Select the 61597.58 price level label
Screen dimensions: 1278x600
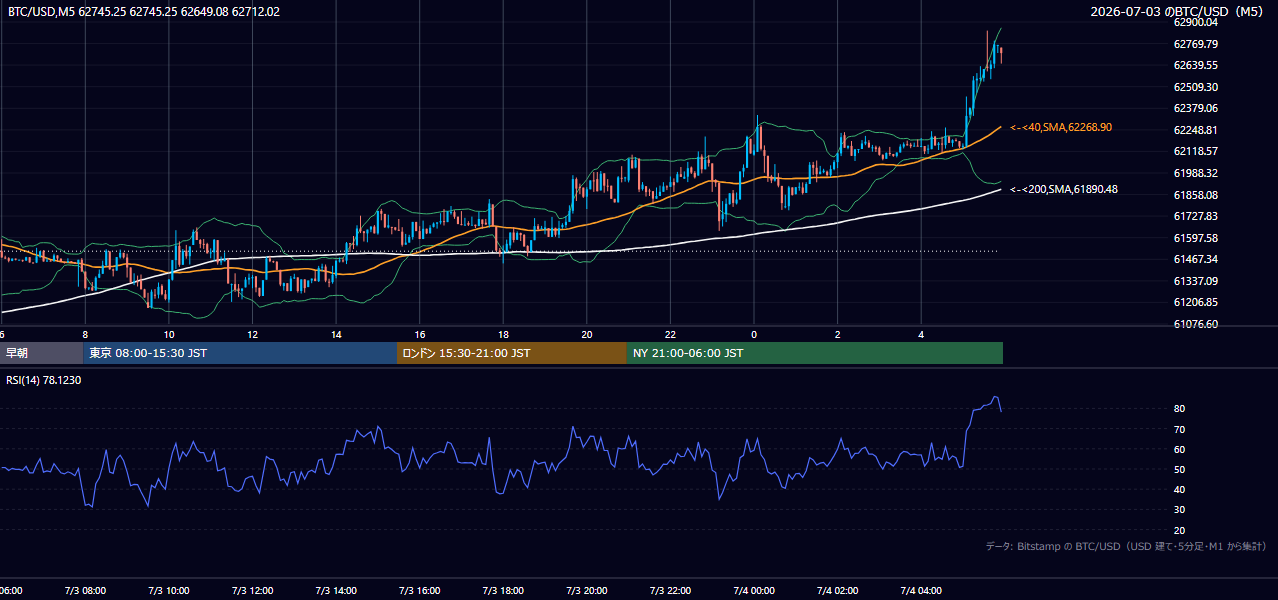[x=1196, y=238]
